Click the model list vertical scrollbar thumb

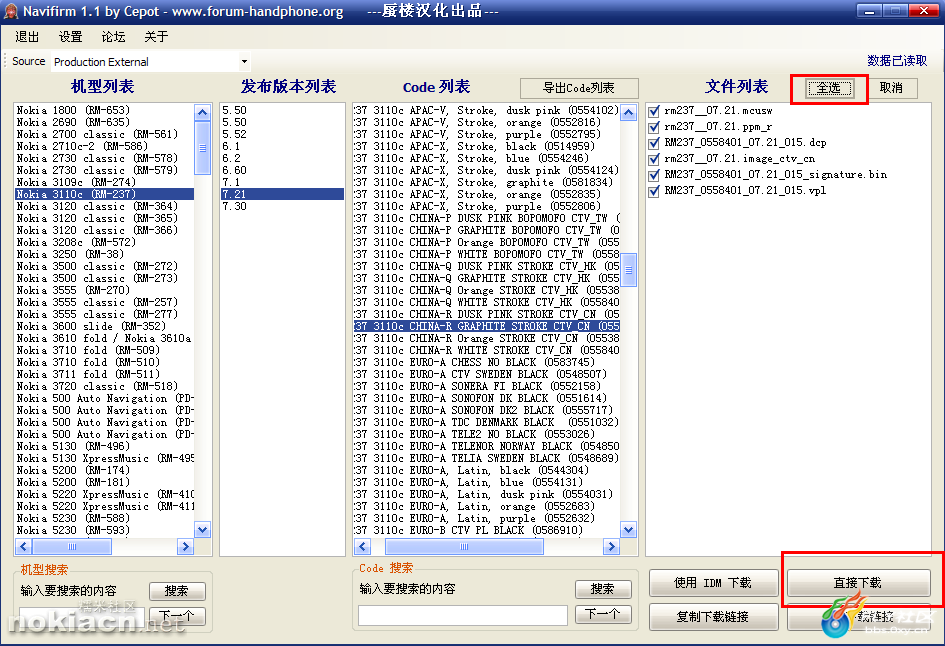click(202, 148)
